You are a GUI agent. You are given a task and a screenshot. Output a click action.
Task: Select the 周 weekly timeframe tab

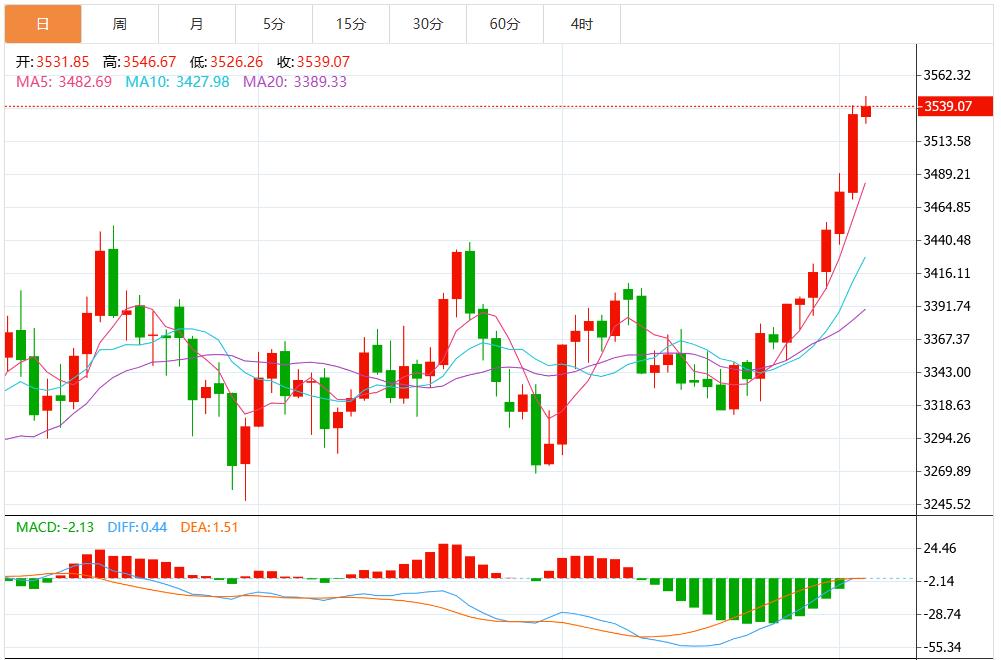(x=119, y=24)
